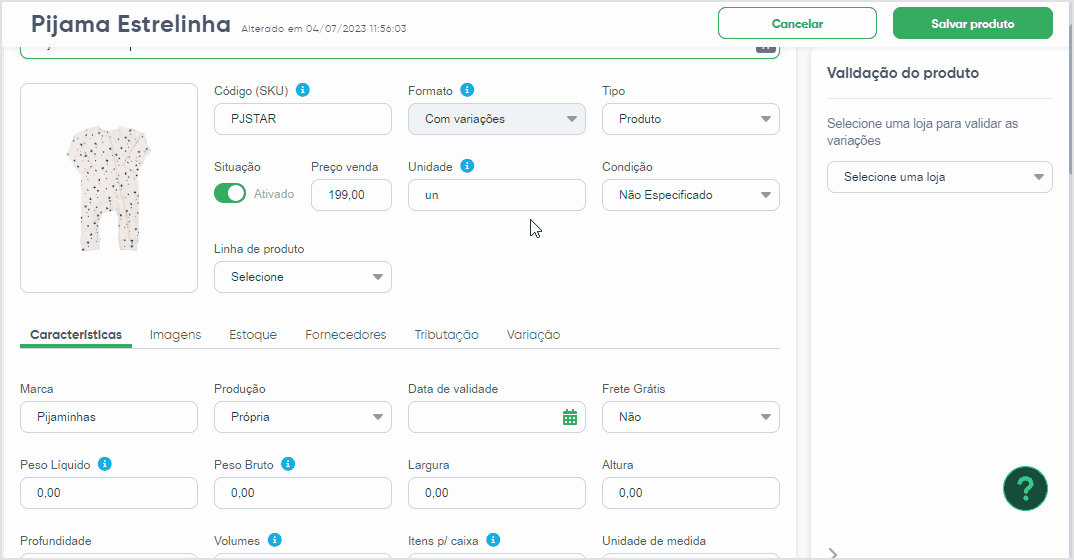
Task: Open the calendar icon in Data de validade
Action: [570, 417]
